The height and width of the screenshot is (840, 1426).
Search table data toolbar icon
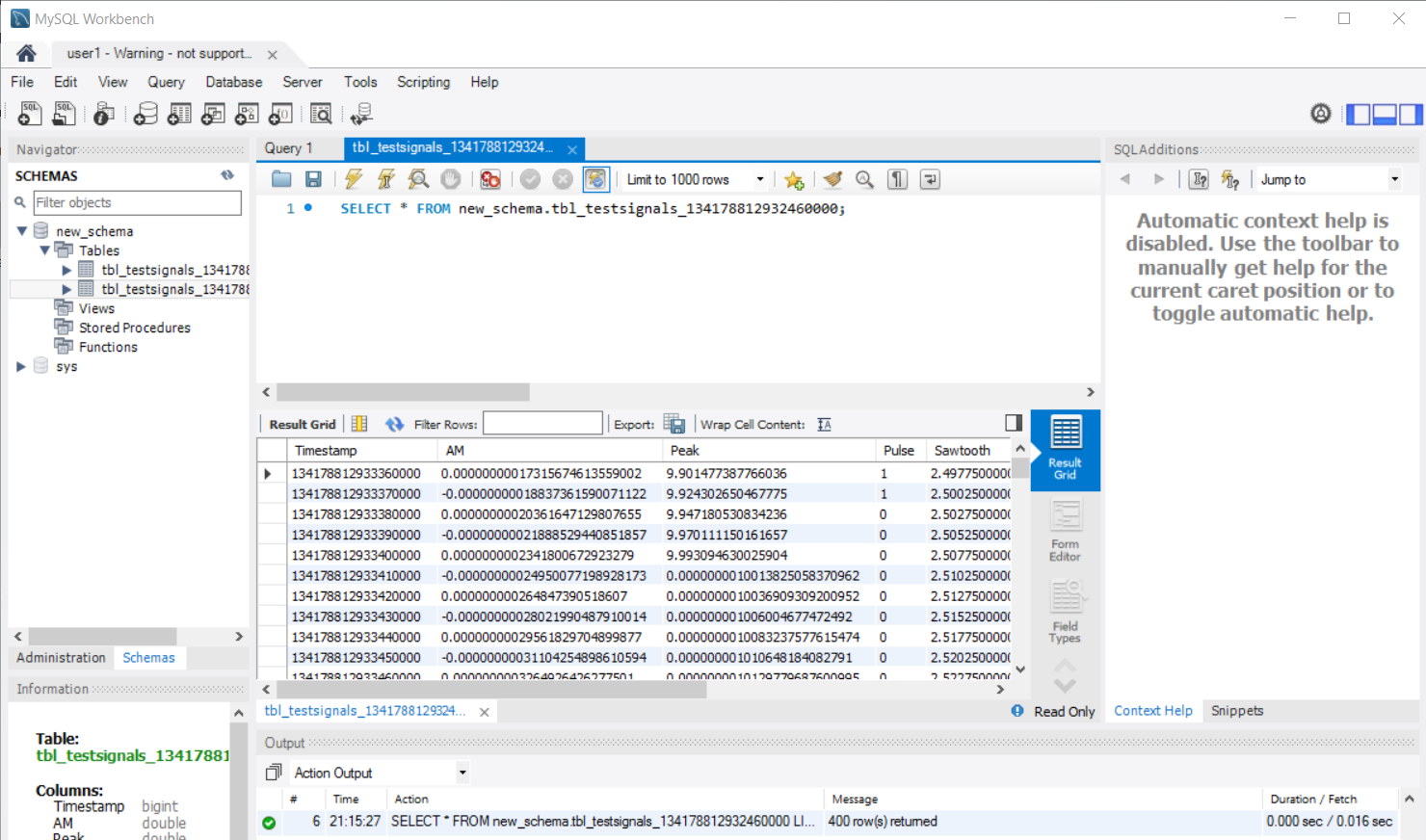[321, 114]
